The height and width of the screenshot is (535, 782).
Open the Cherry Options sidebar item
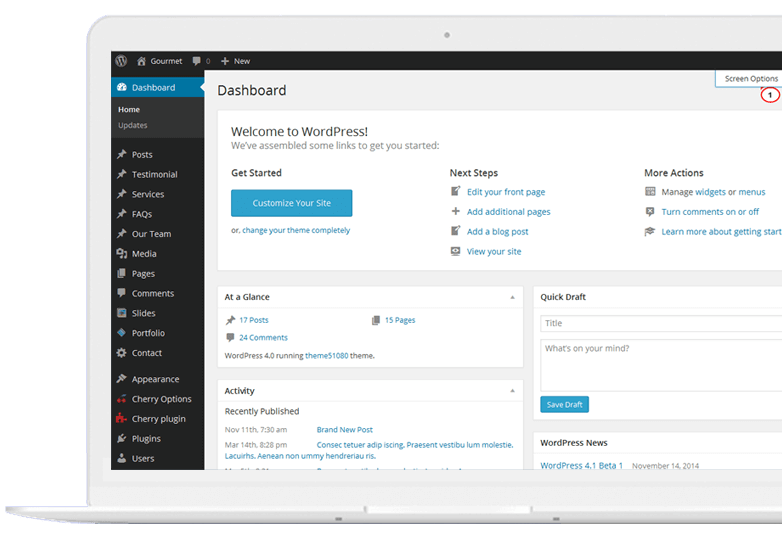pos(161,399)
